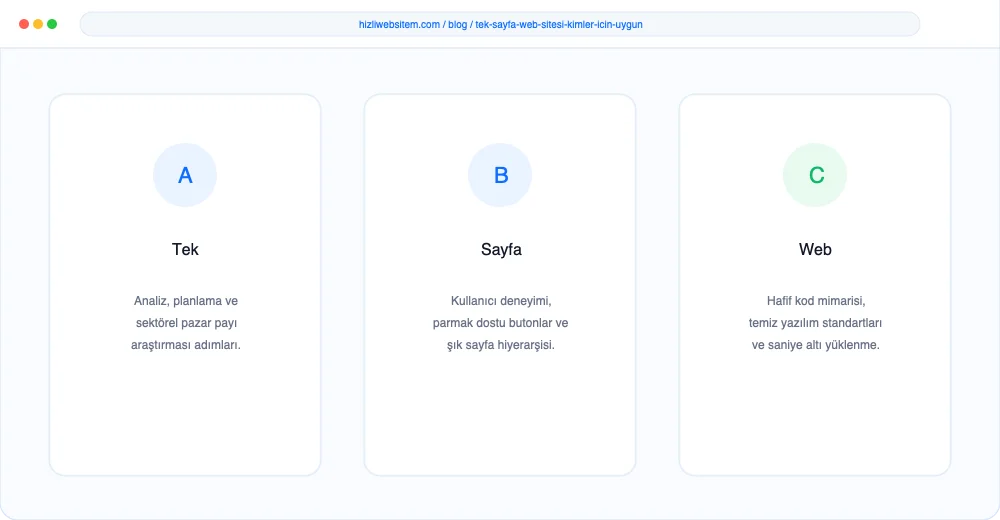
Task: Click the text "temiz yazılım standartları"
Action: pos(815,323)
